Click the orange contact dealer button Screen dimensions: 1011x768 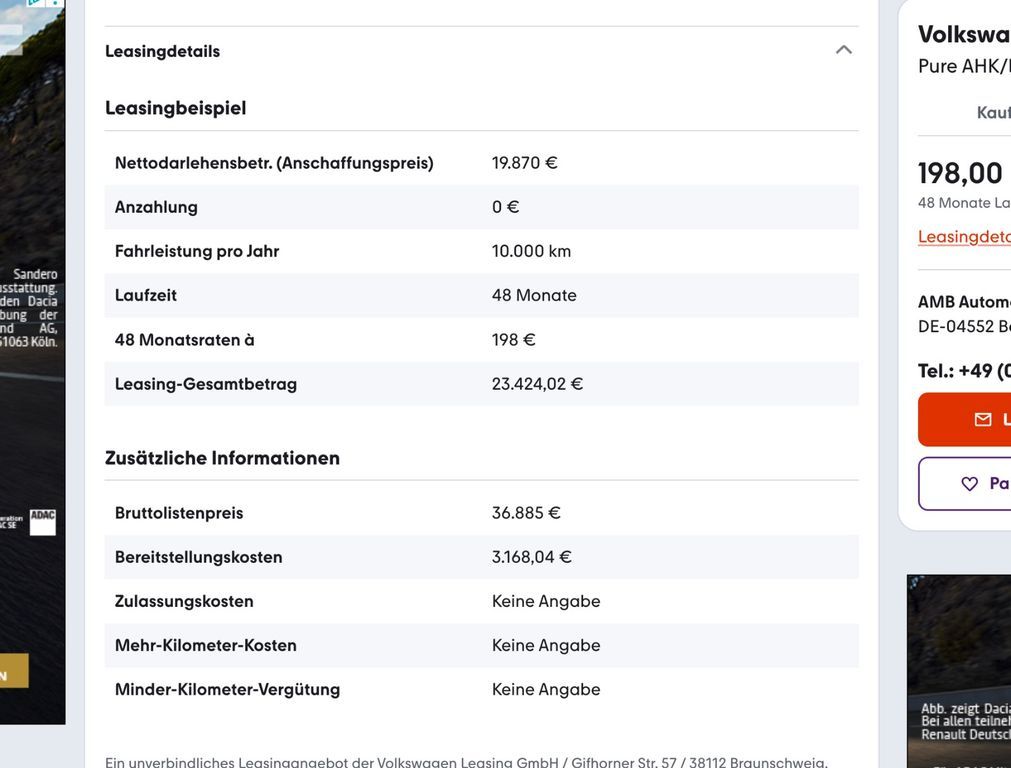click(964, 420)
